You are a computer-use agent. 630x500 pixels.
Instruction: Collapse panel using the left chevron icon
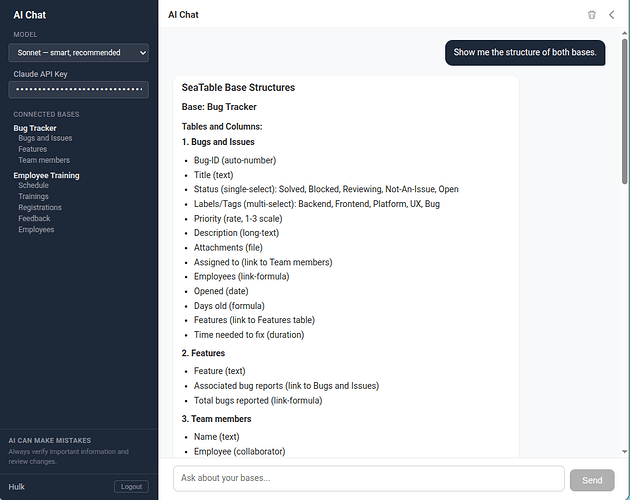[611, 15]
